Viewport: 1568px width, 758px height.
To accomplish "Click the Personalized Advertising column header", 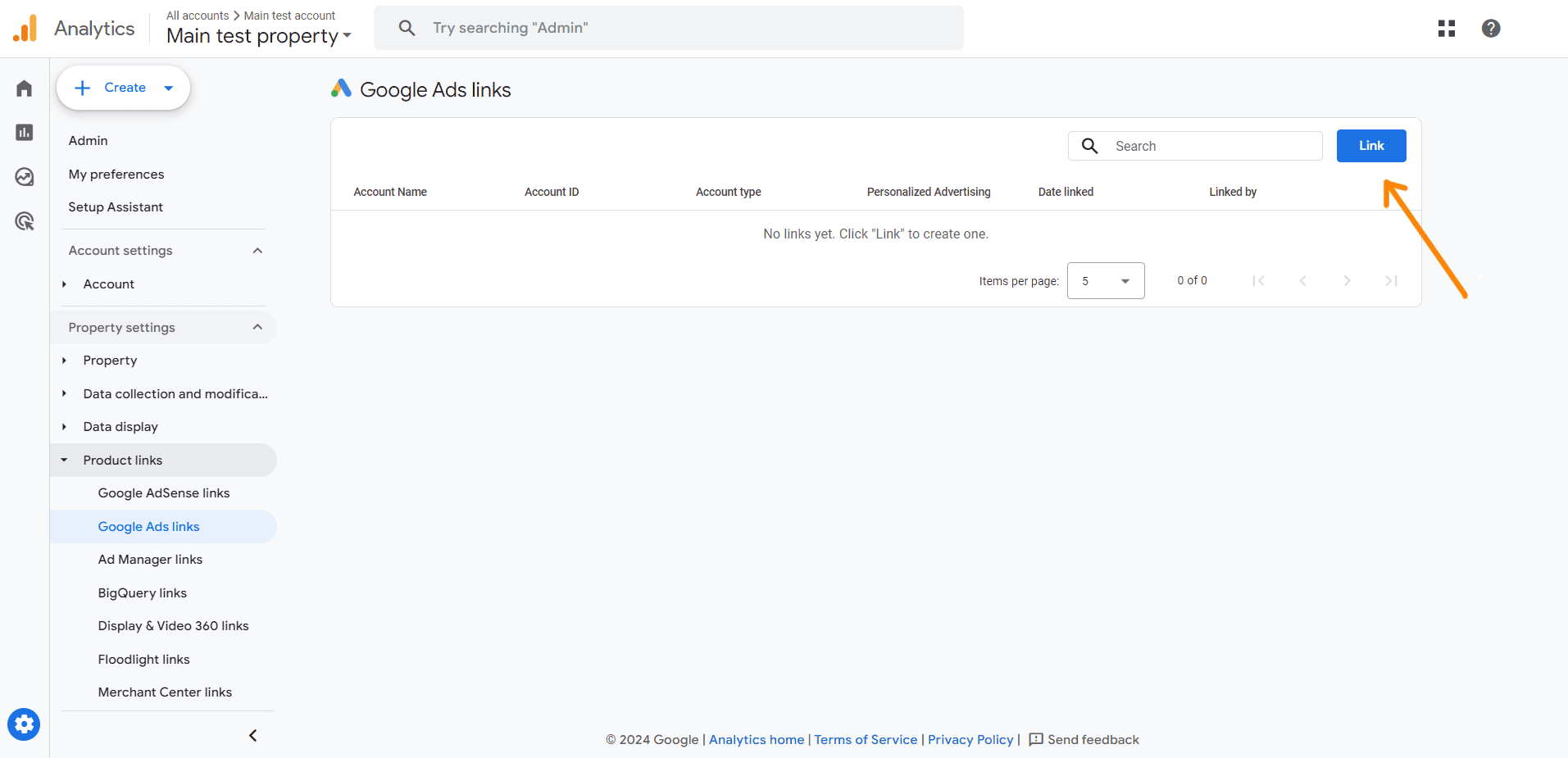I will click(929, 192).
